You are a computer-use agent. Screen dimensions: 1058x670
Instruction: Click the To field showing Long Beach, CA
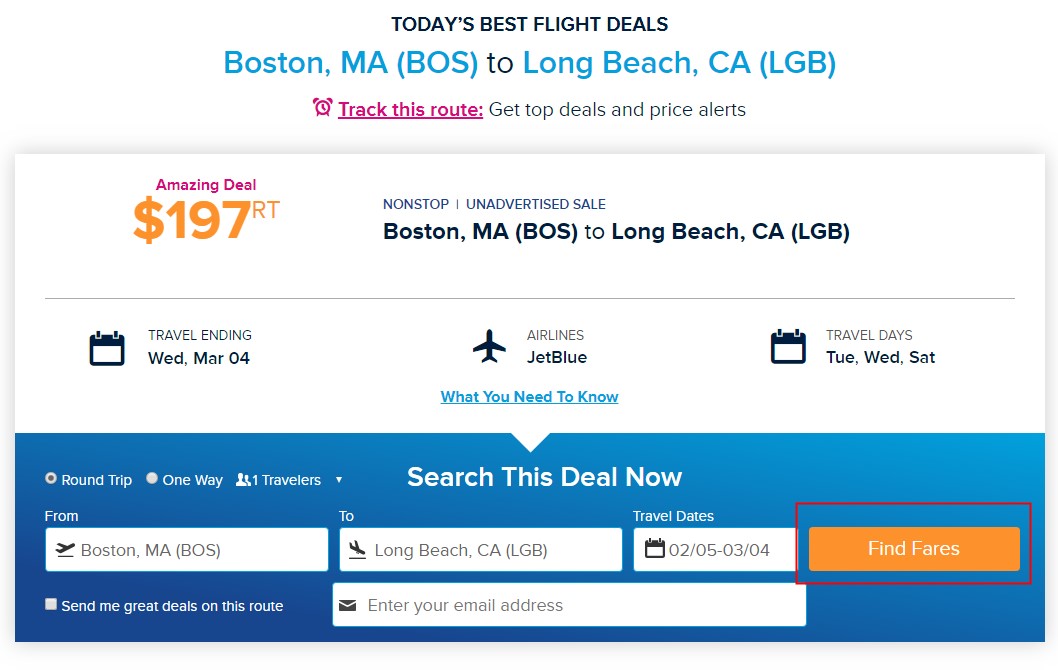(480, 549)
